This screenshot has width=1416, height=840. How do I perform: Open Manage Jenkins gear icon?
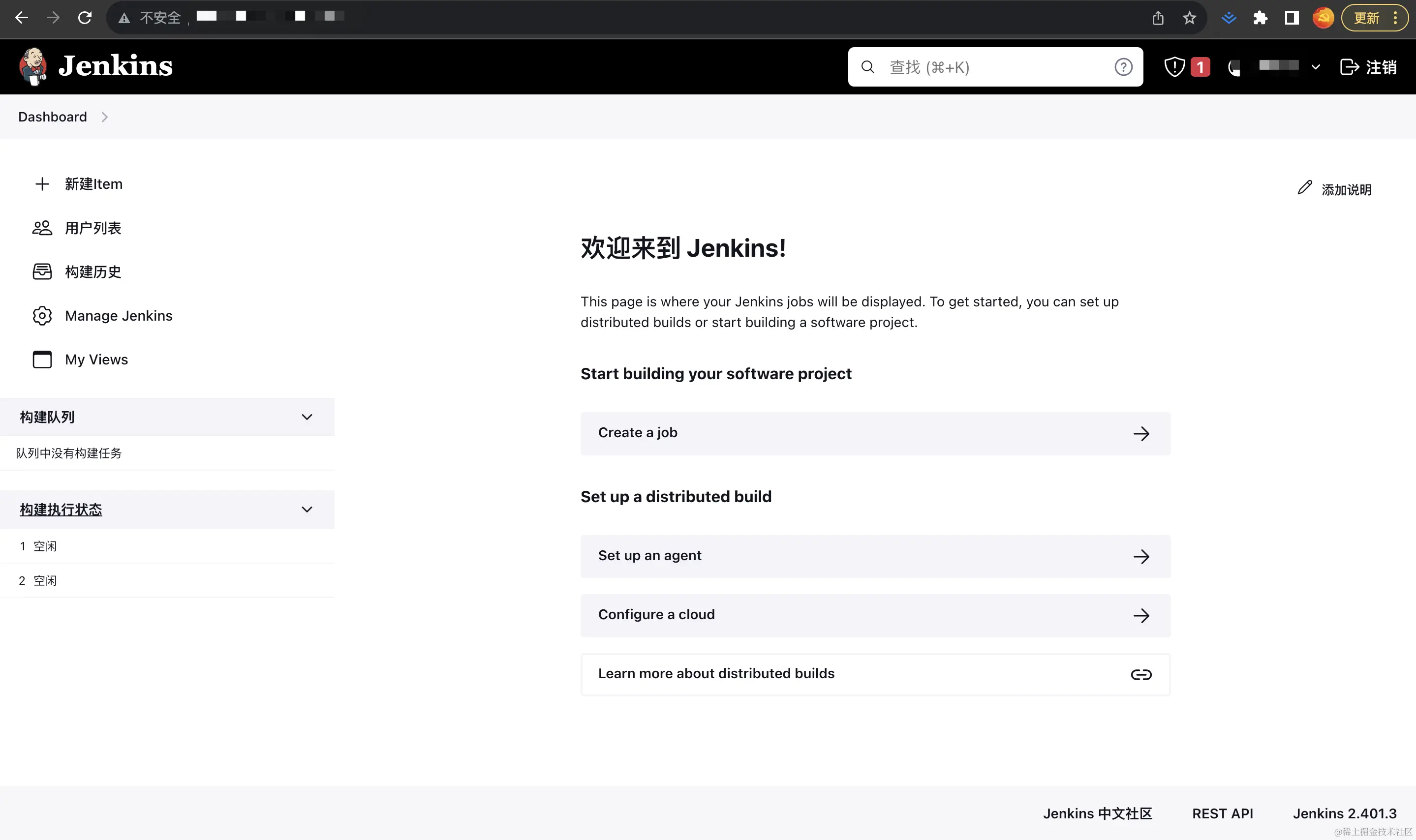pyautogui.click(x=42, y=316)
